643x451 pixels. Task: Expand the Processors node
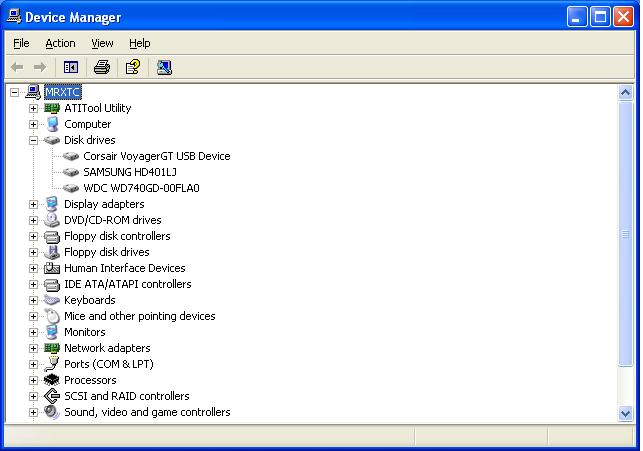click(x=33, y=380)
